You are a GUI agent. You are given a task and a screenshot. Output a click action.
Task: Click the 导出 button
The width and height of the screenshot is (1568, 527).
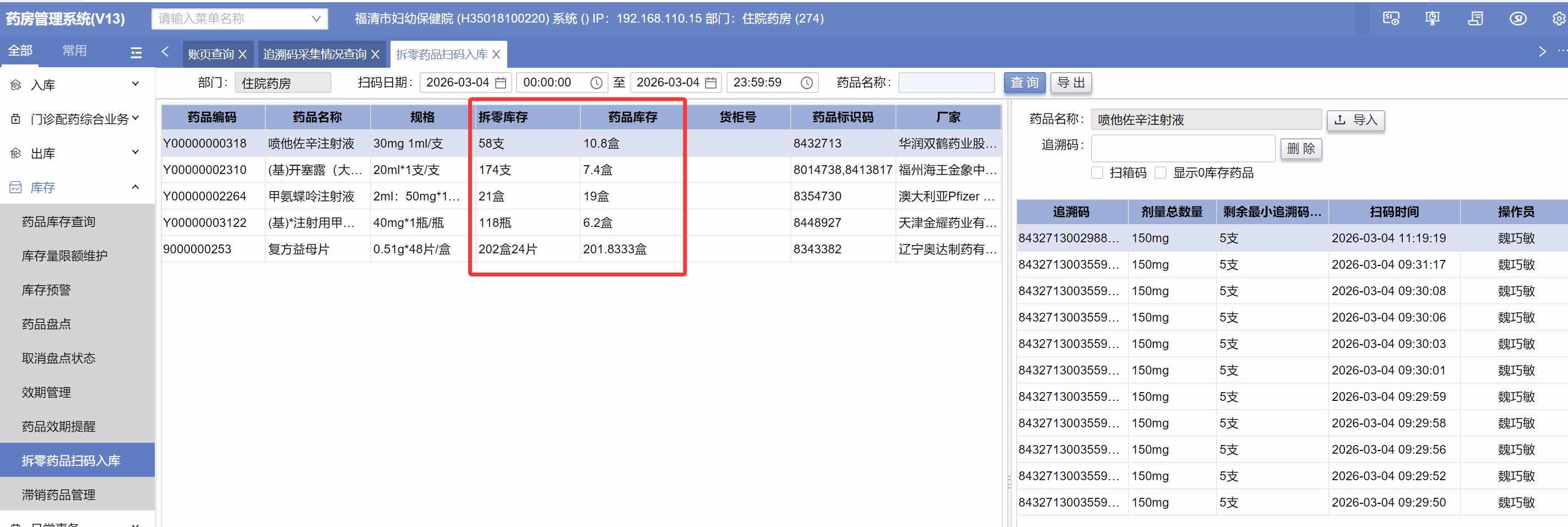1071,83
